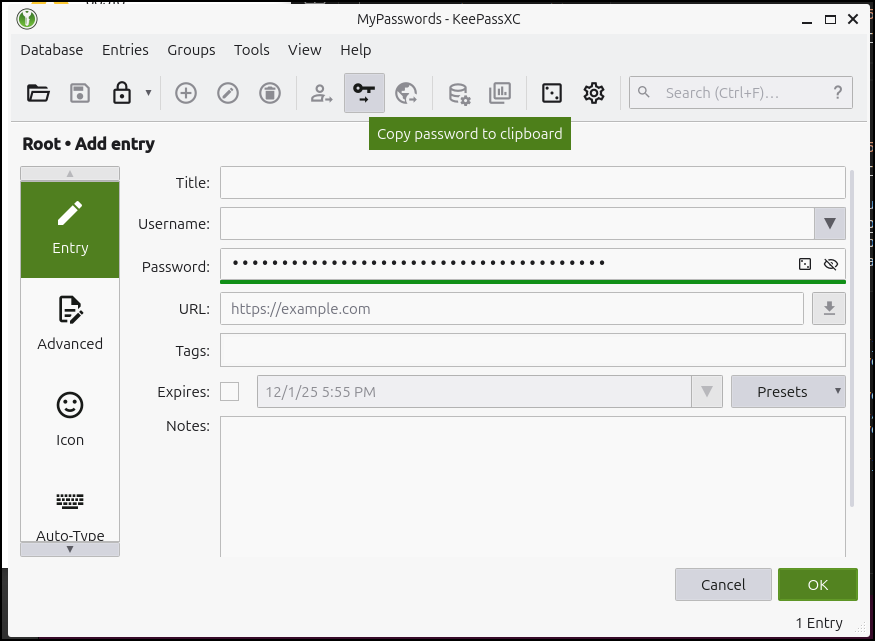Click inside the Title input field

[530, 182]
